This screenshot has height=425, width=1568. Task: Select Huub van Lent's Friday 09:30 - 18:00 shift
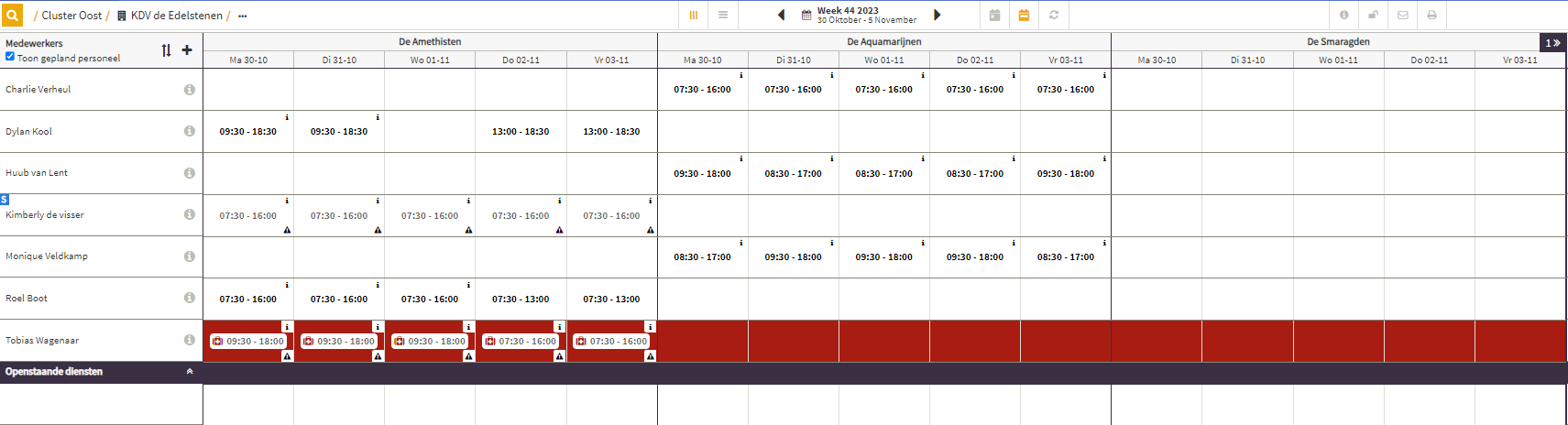point(1065,174)
